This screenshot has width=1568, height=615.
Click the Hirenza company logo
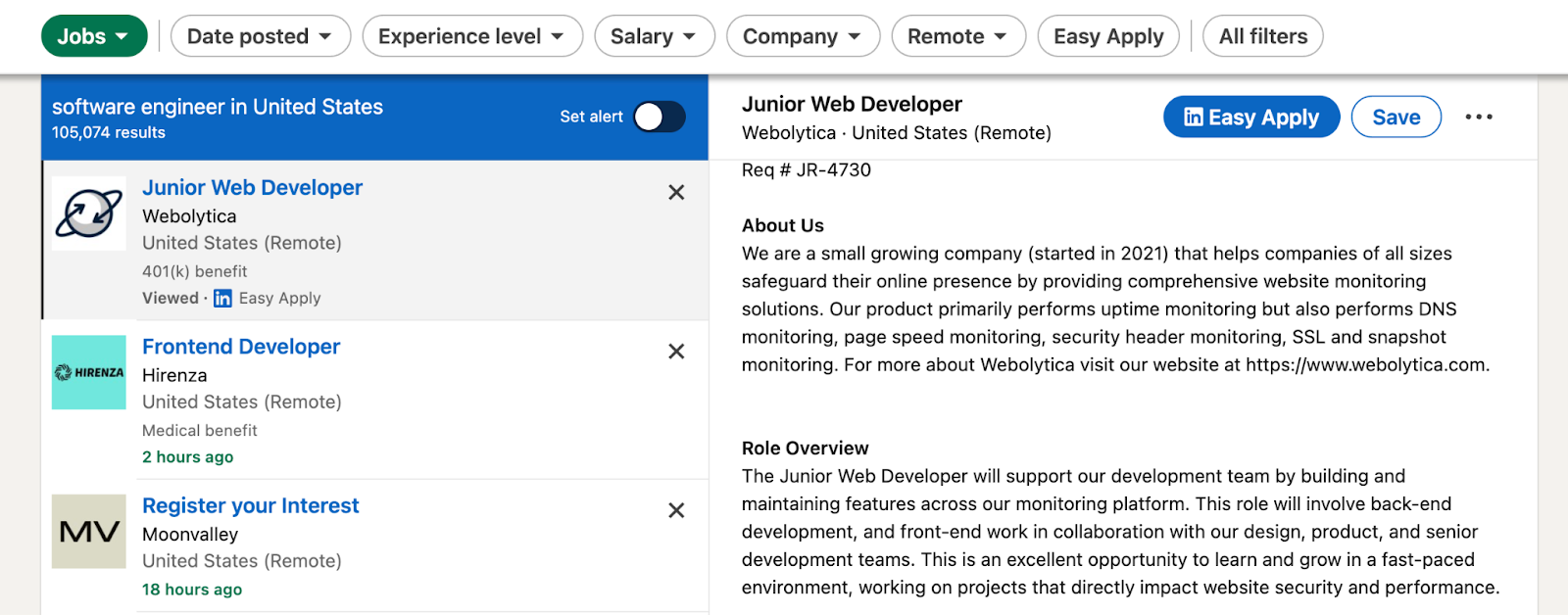tap(89, 372)
